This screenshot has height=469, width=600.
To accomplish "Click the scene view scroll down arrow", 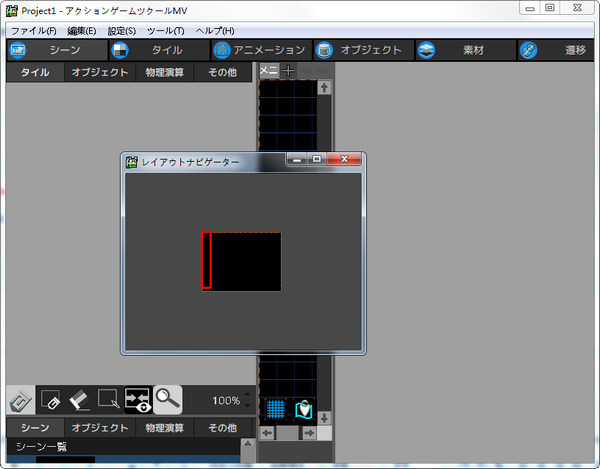I will [324, 418].
